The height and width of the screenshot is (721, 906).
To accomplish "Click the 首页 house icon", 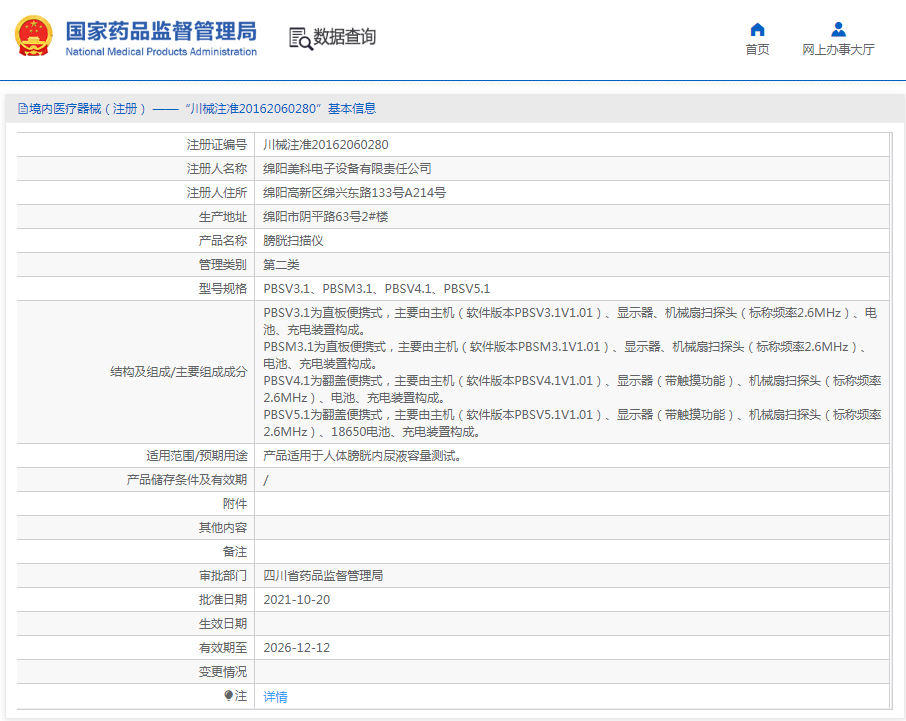I will coord(757,29).
